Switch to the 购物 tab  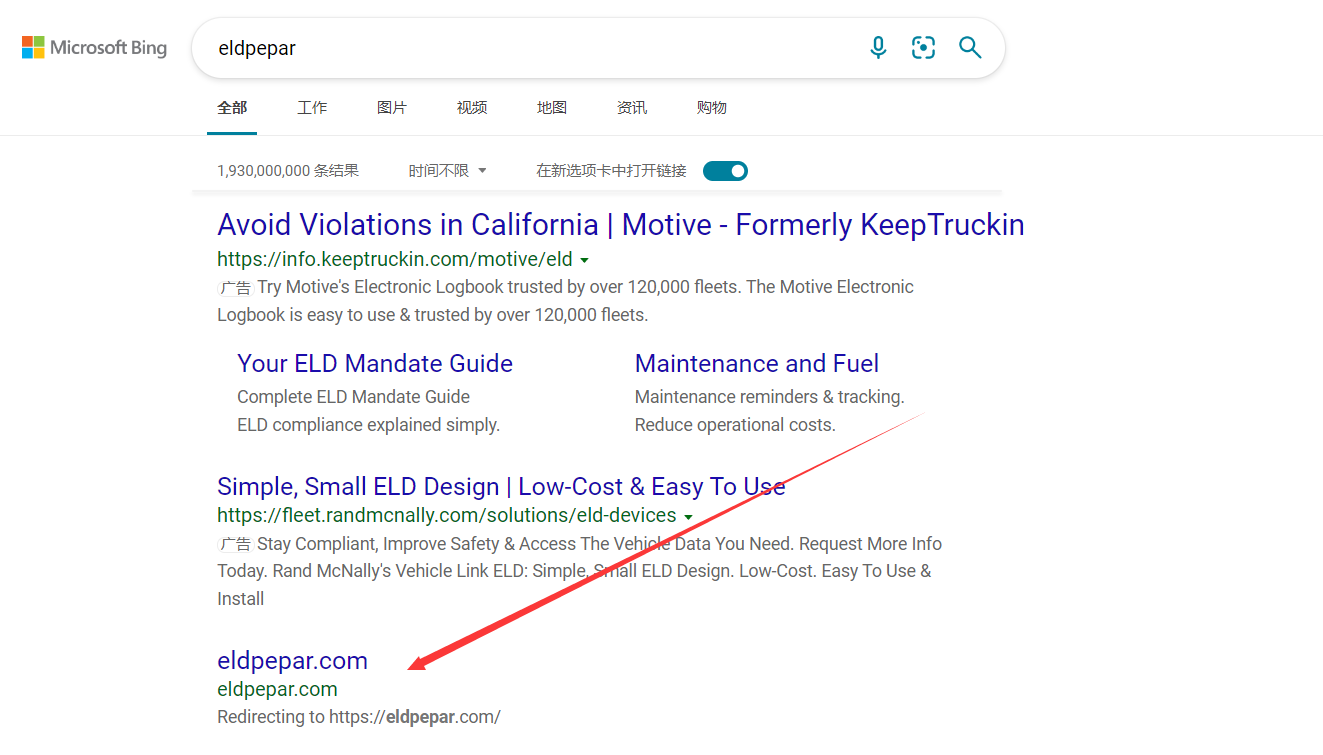[712, 107]
